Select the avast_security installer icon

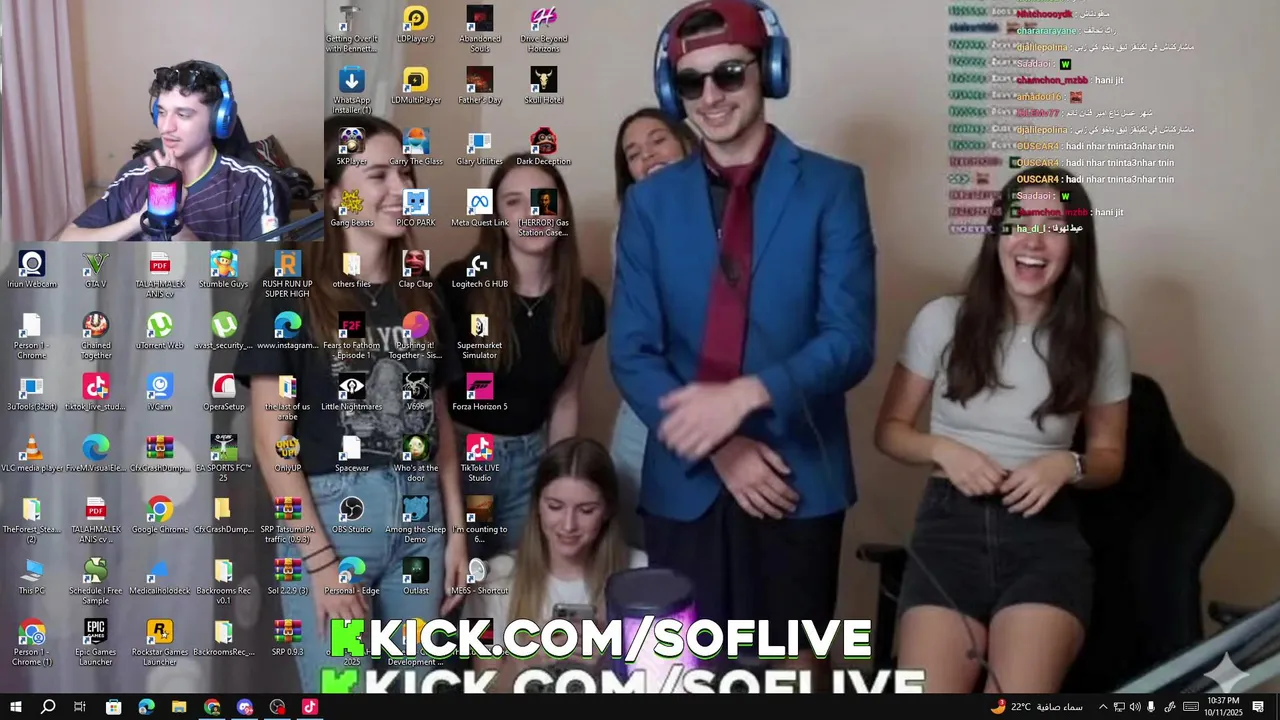[223, 331]
